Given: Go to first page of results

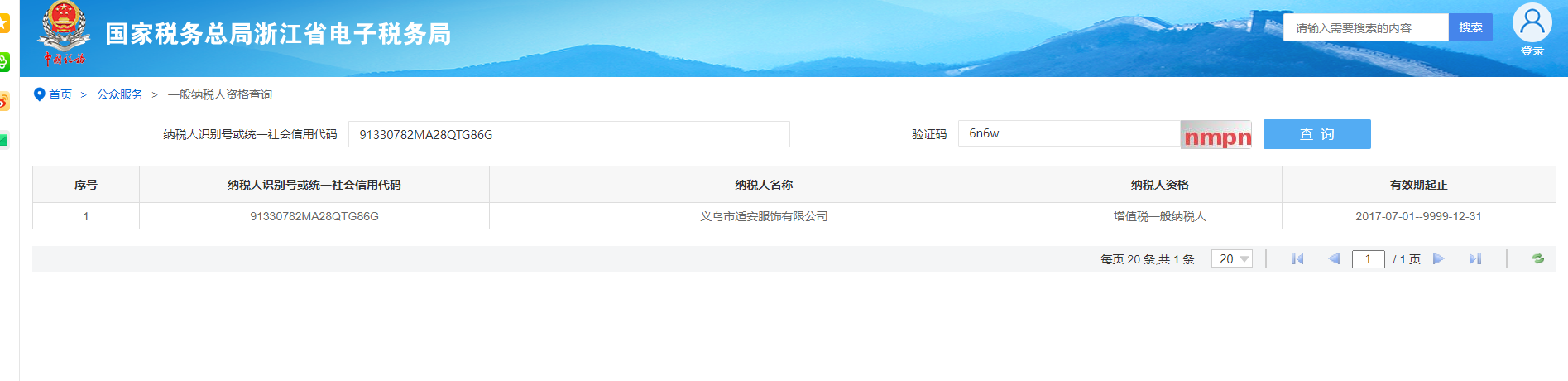Looking at the screenshot, I should point(1297,259).
